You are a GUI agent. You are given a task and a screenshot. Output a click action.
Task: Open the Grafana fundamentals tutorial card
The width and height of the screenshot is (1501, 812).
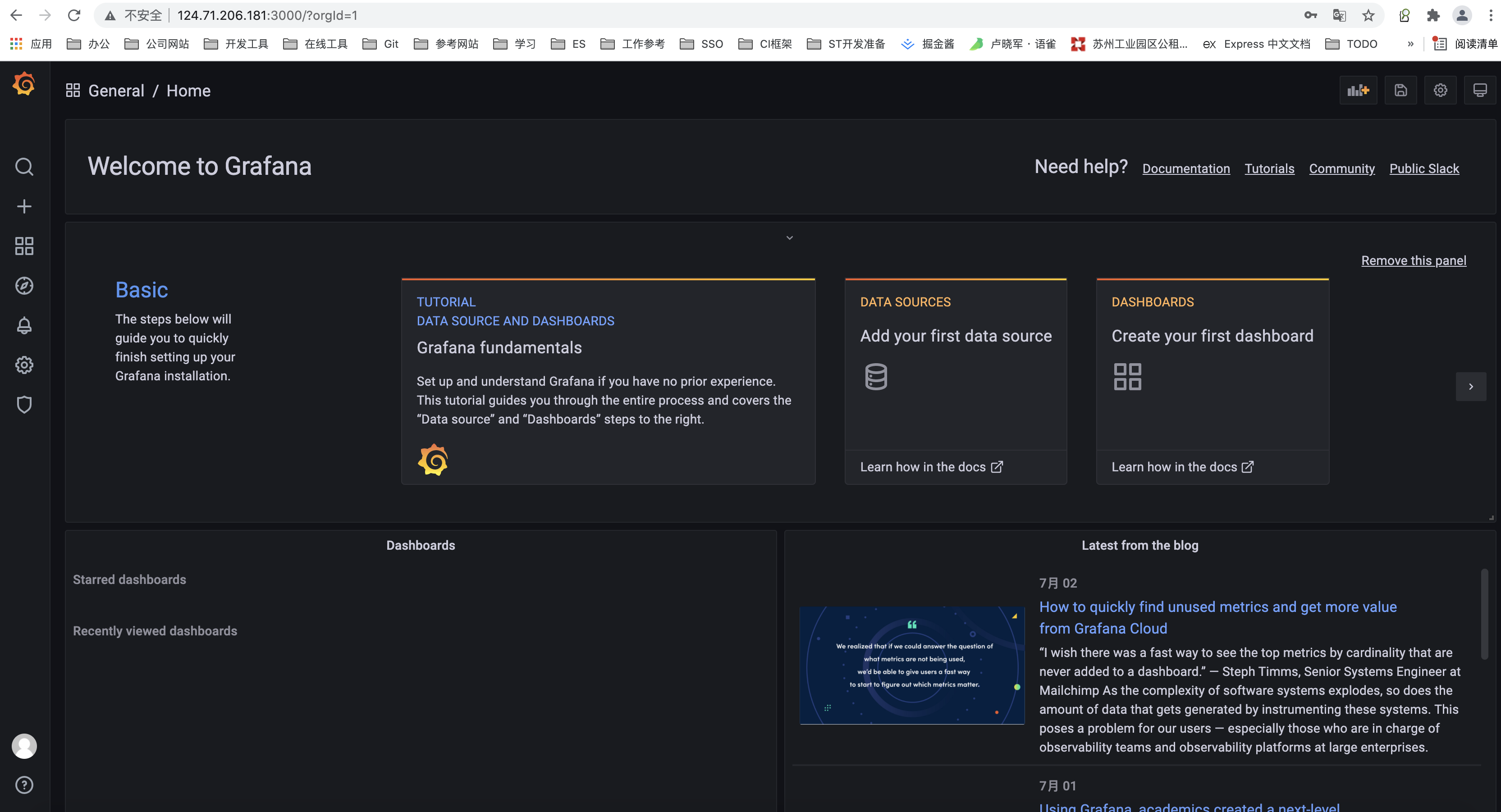[608, 382]
